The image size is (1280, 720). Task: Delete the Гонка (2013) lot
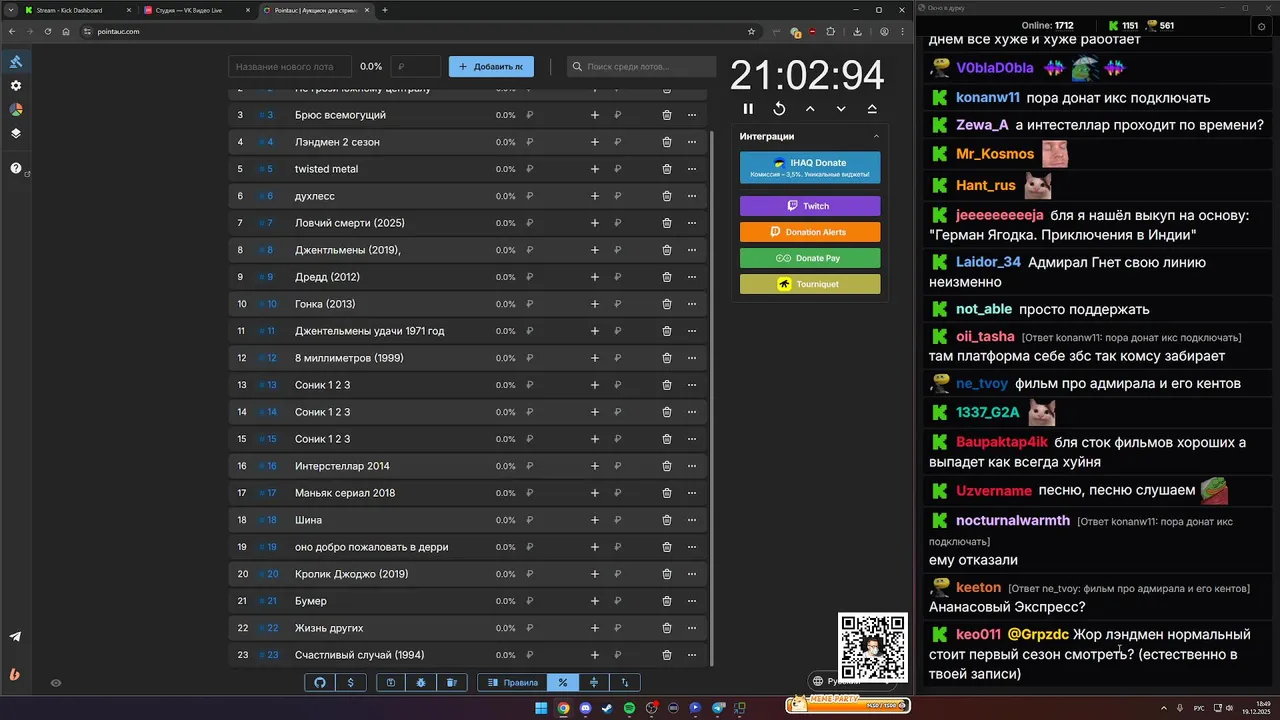pyautogui.click(x=667, y=304)
